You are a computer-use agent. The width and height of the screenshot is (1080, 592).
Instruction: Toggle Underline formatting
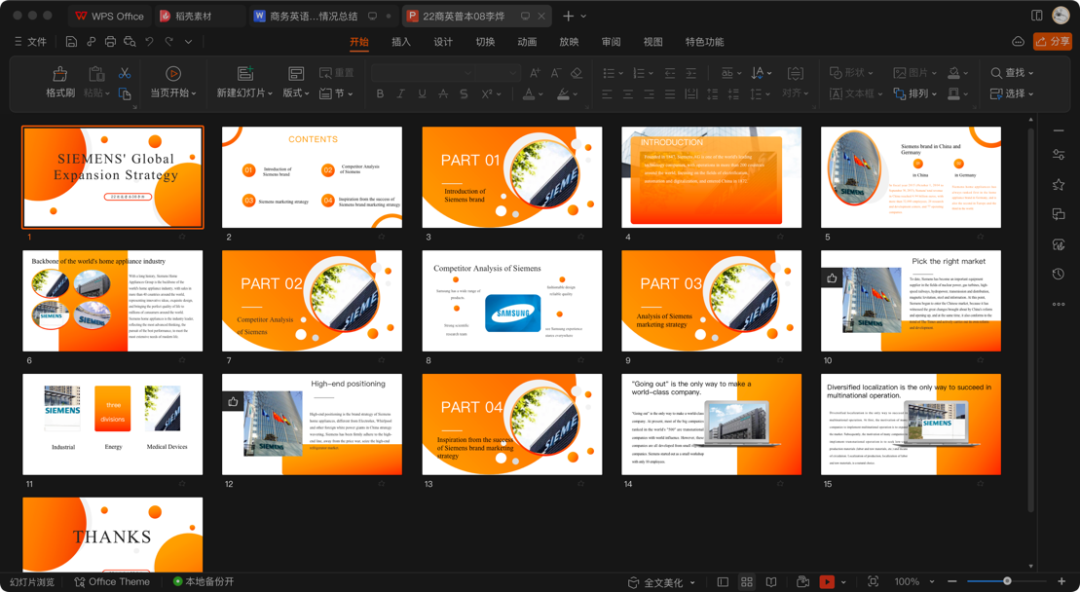[x=422, y=94]
